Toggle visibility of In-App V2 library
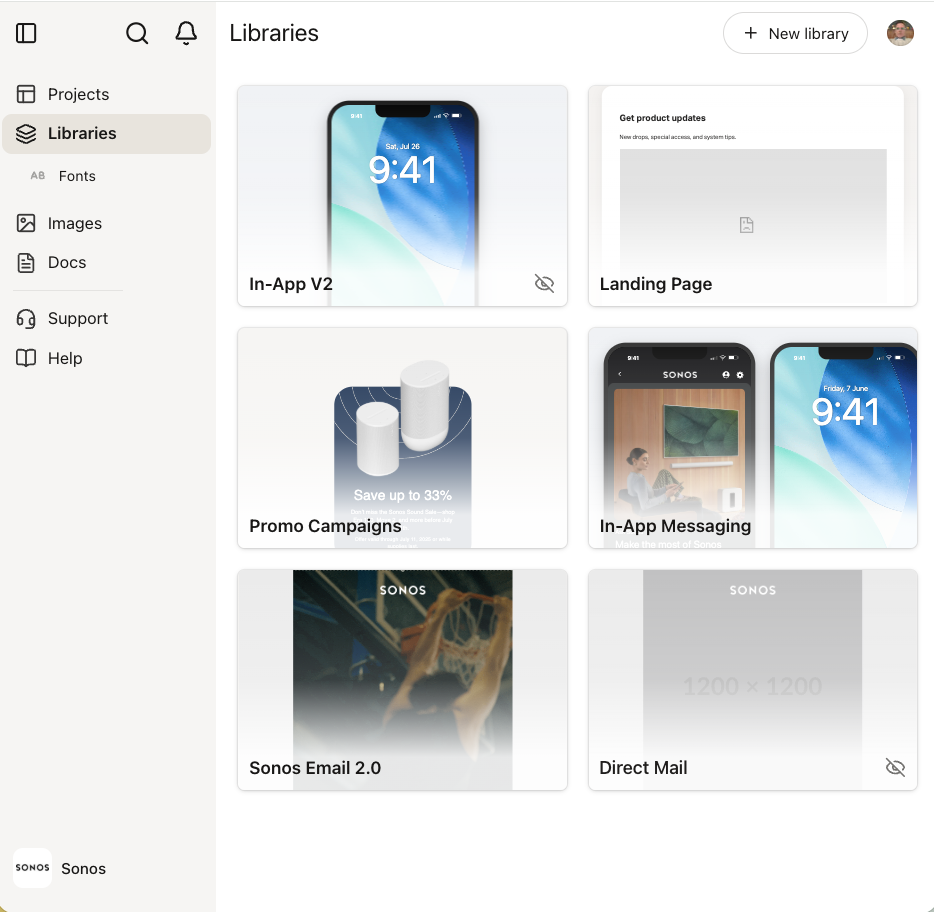Viewport: 934px width, 912px height. click(544, 284)
